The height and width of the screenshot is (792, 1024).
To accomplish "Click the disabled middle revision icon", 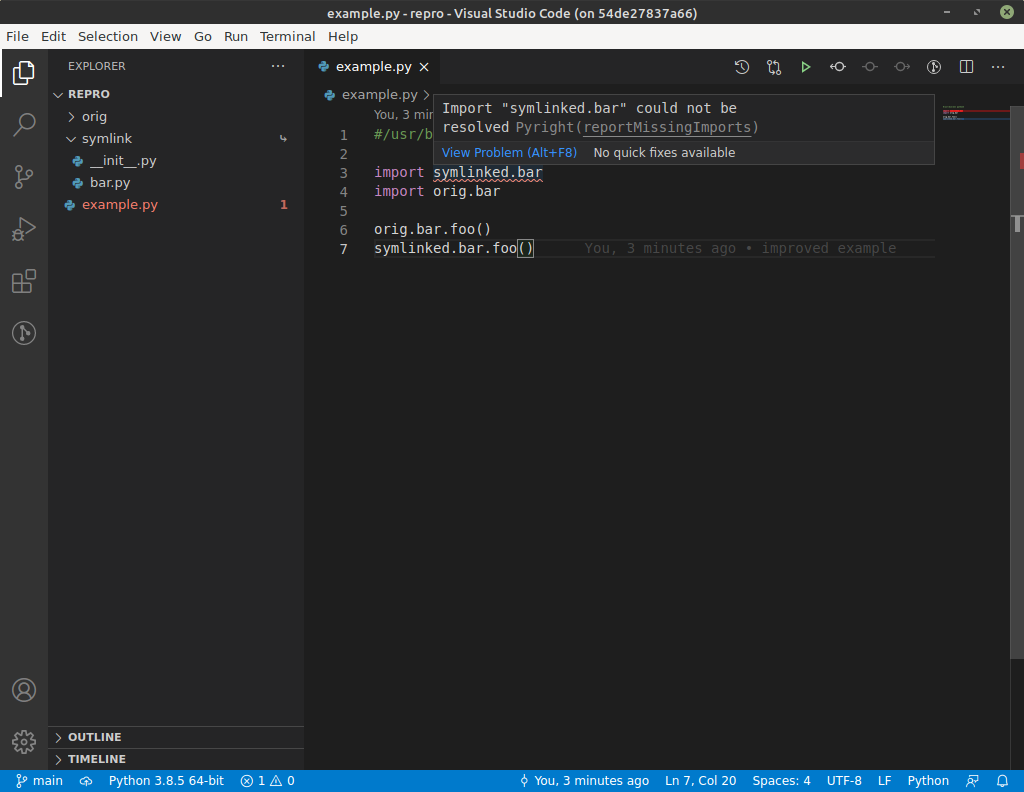I will coord(870,67).
